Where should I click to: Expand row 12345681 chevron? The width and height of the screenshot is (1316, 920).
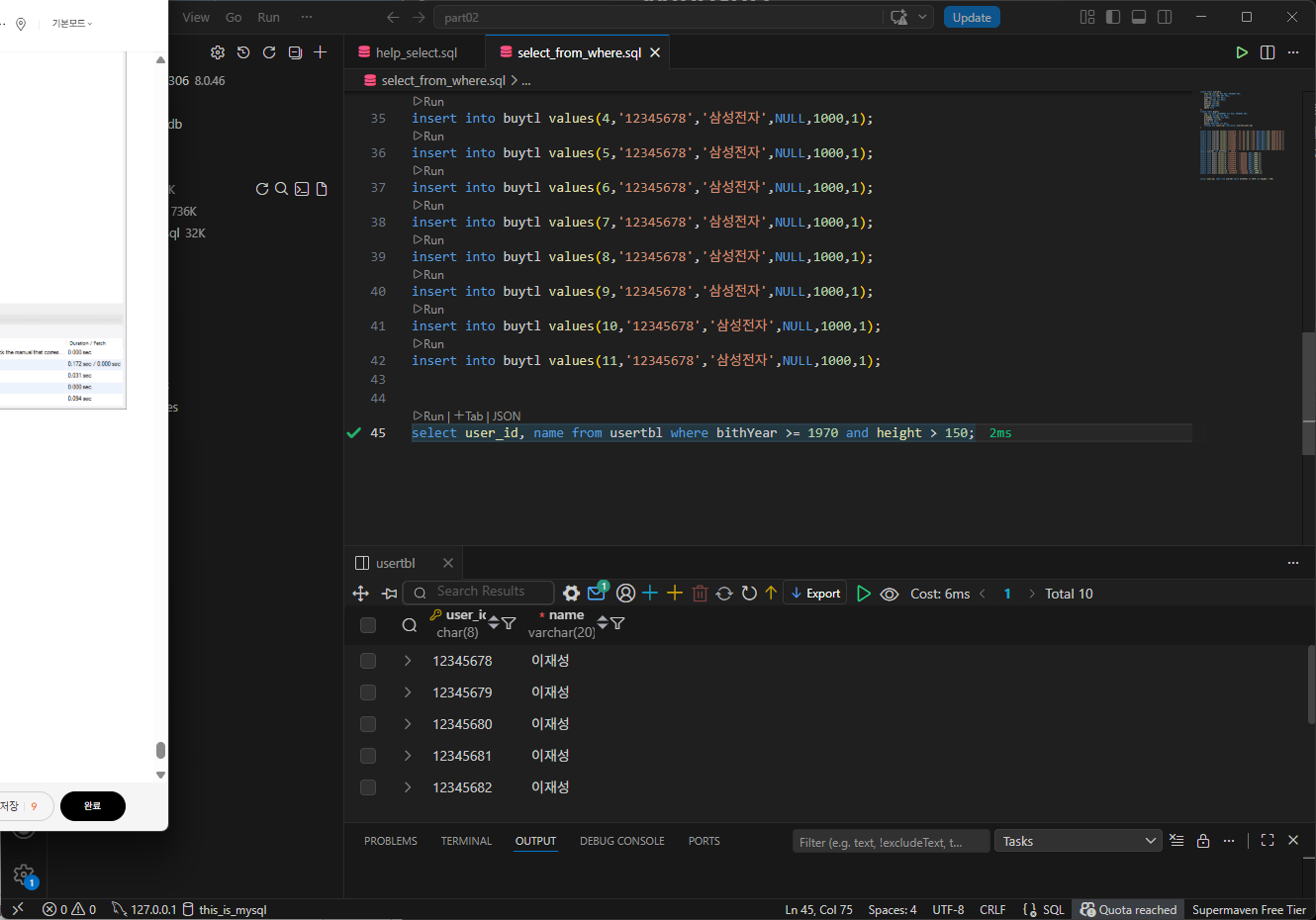click(x=408, y=756)
